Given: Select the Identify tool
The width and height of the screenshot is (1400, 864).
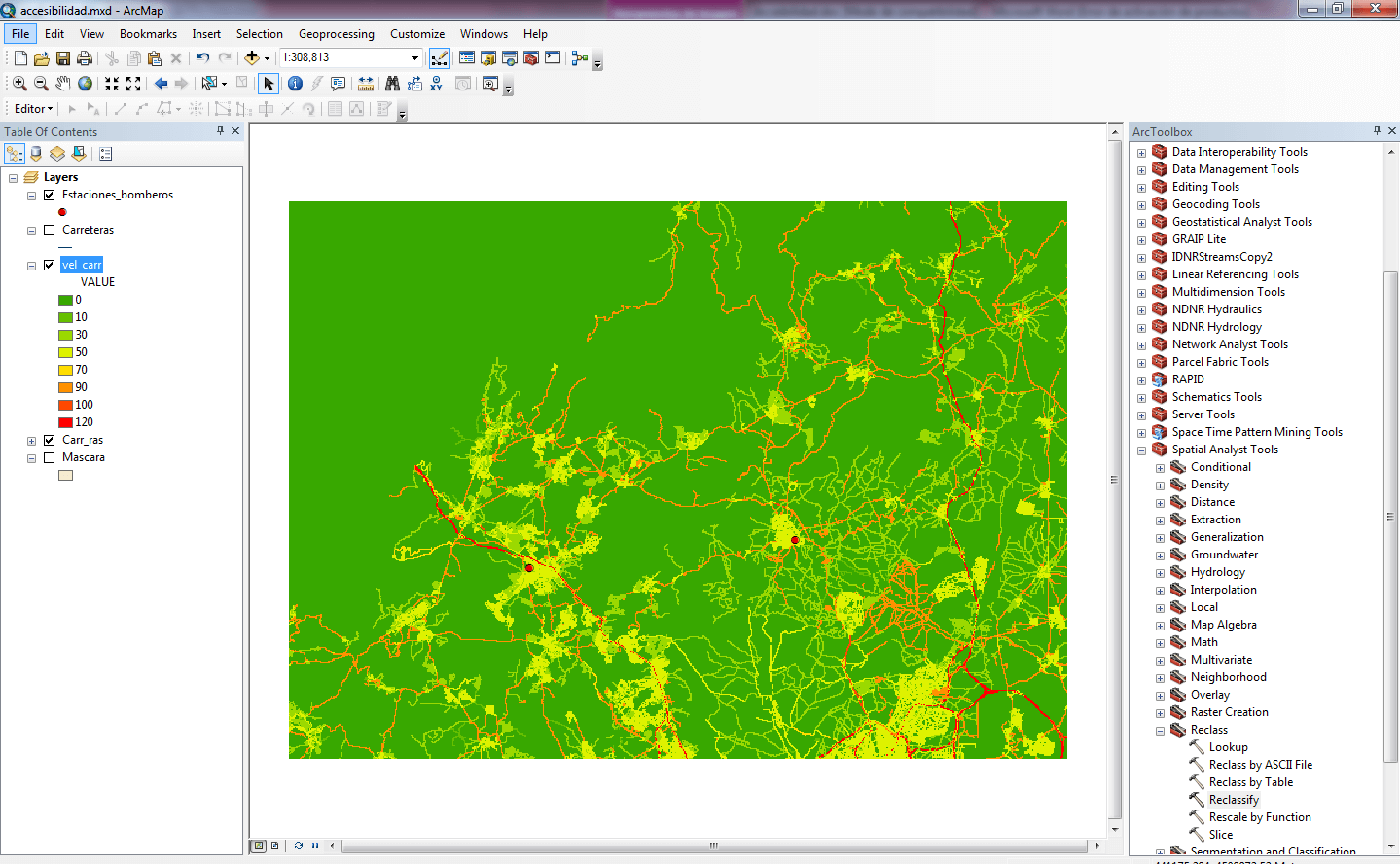Looking at the screenshot, I should (295, 84).
